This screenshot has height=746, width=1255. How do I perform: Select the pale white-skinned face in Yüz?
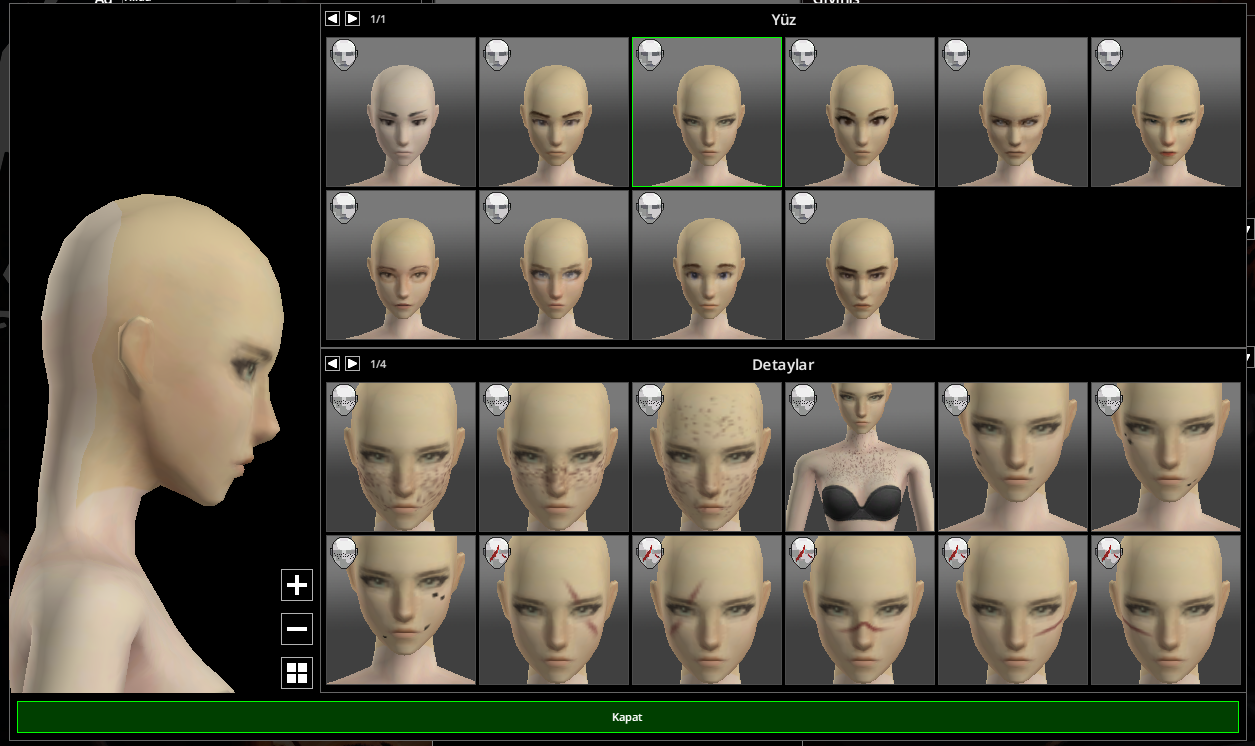point(401,112)
